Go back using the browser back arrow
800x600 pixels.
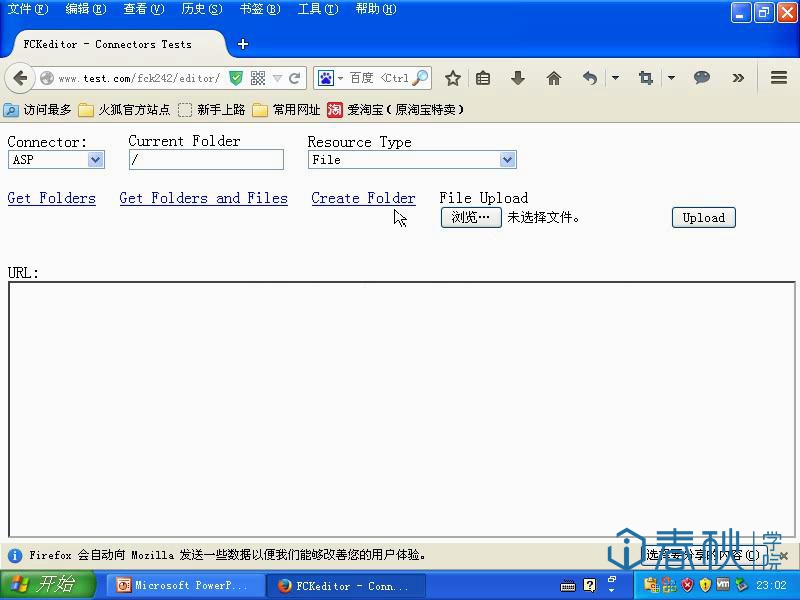click(20, 78)
